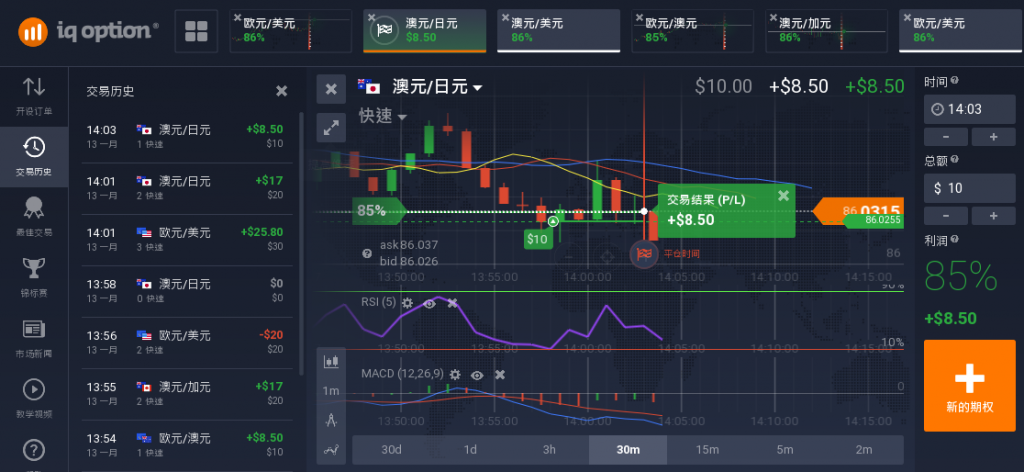Open 教学视频 video tutorials icon
This screenshot has height=472, width=1024.
(33, 395)
